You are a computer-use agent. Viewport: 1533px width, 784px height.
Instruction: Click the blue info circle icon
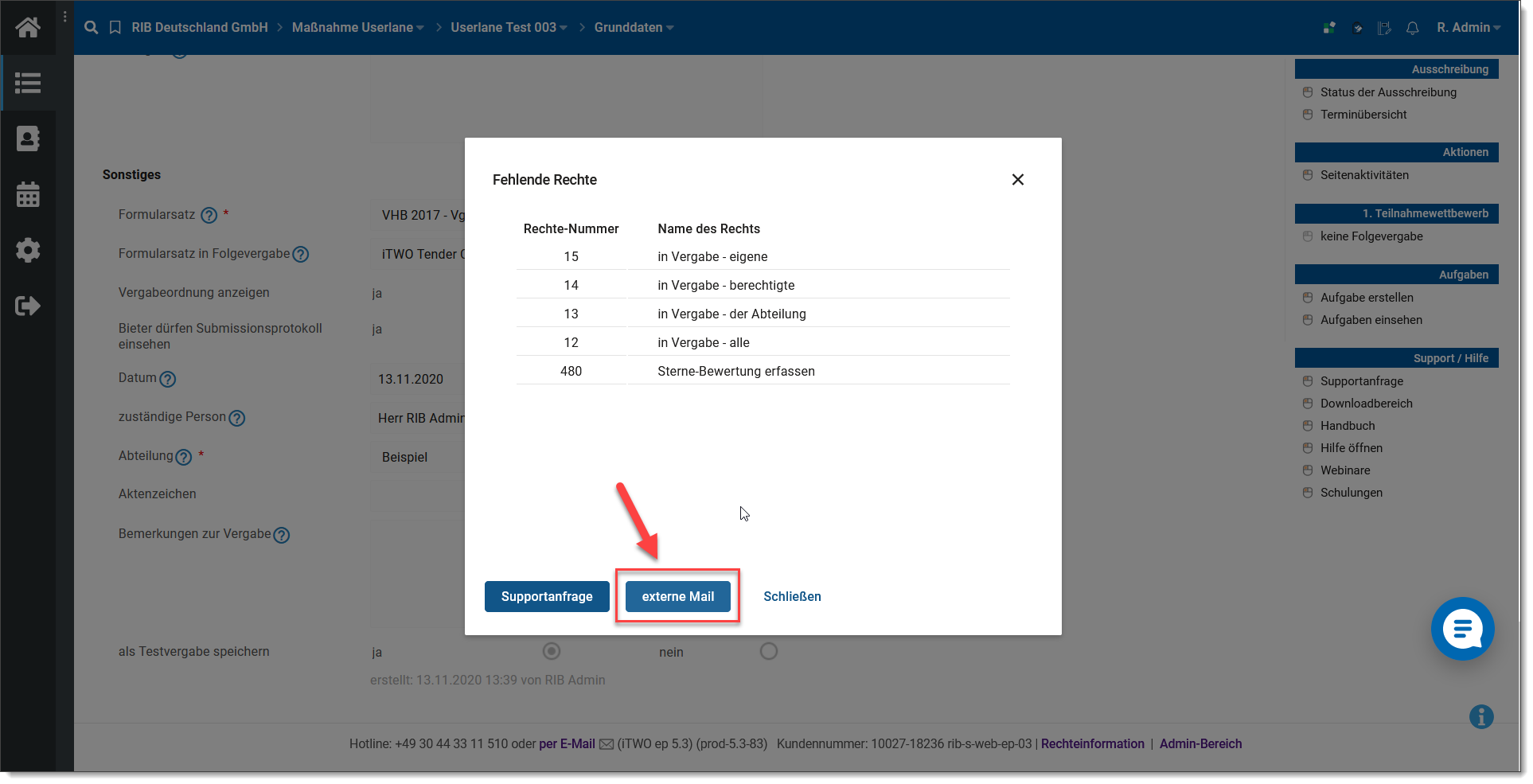1481,717
